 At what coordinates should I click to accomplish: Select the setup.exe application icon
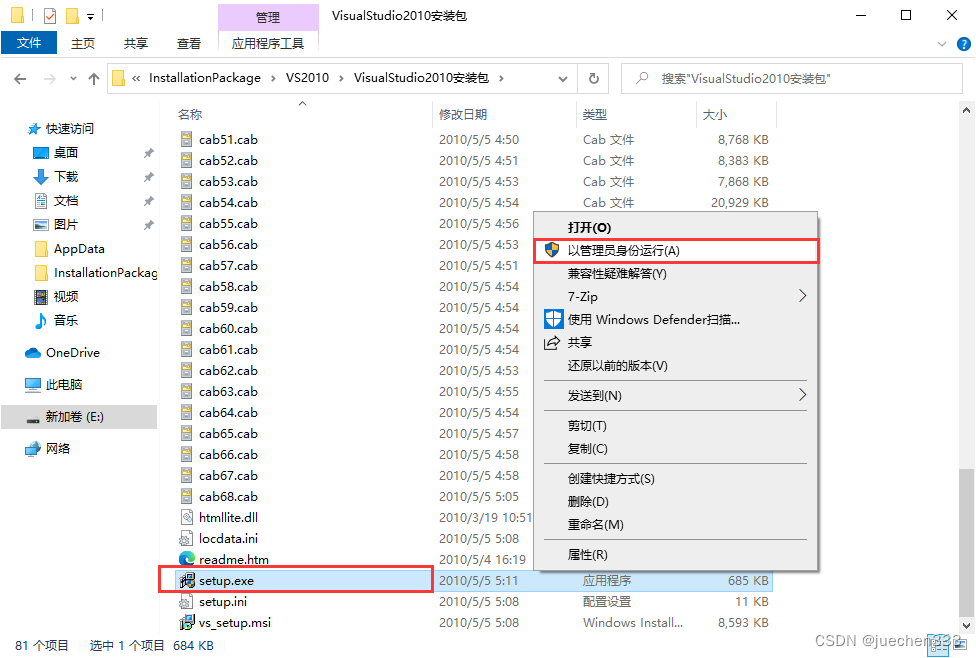pyautogui.click(x=187, y=581)
